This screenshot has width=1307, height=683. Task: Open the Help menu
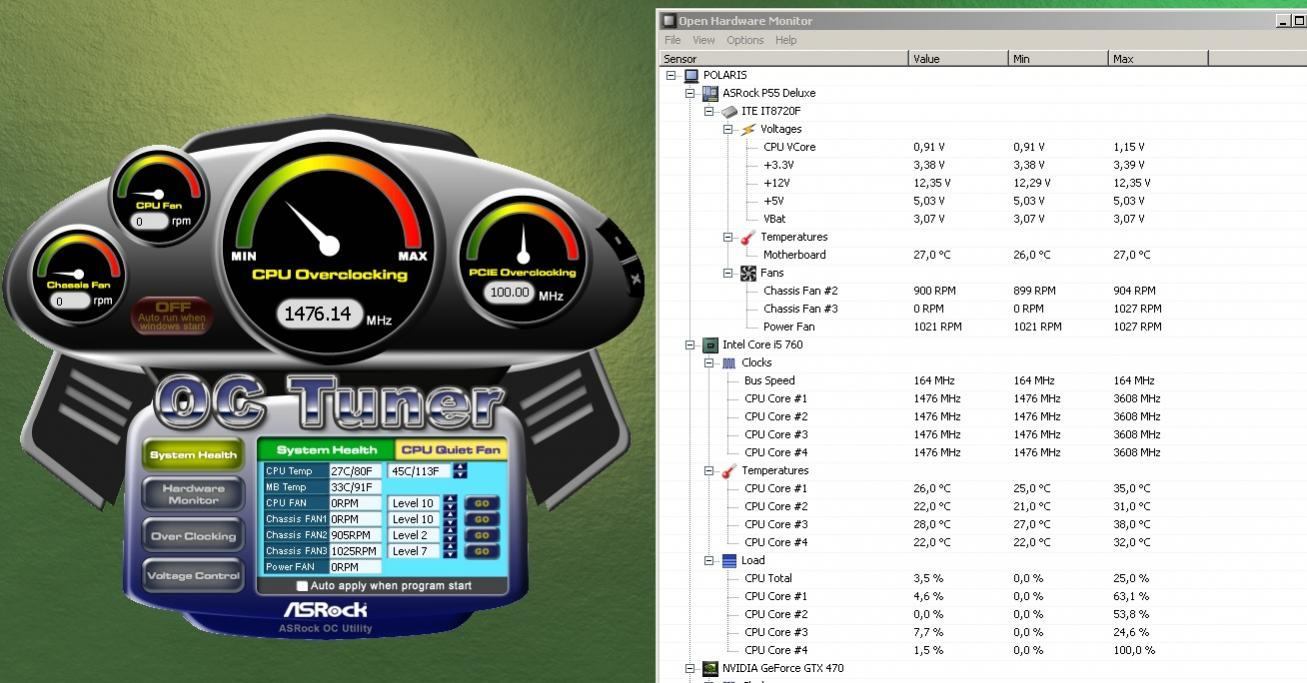click(786, 40)
